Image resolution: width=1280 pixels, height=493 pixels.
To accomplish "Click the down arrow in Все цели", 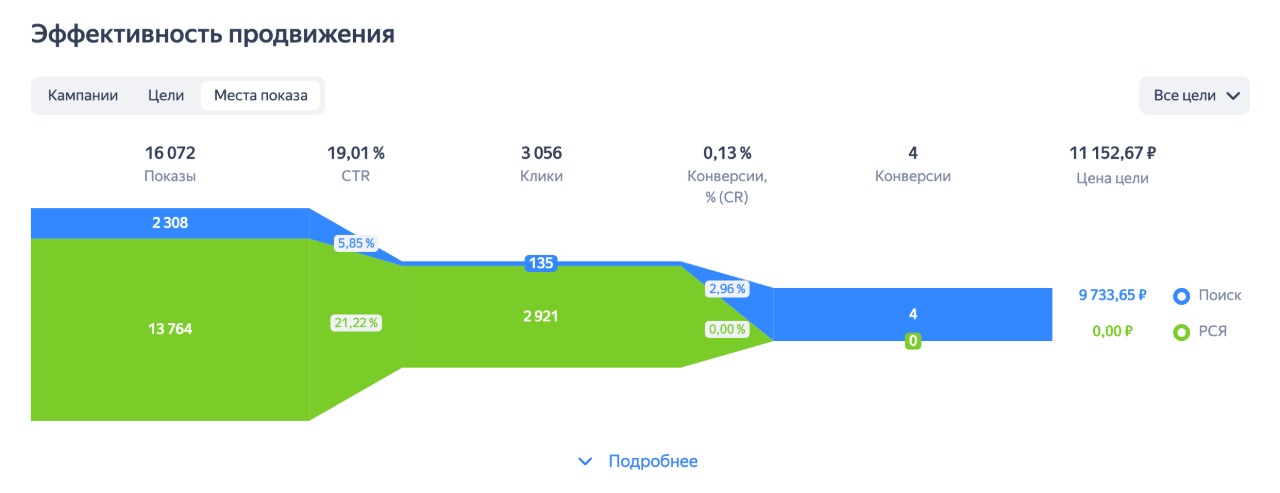I will (x=1232, y=96).
